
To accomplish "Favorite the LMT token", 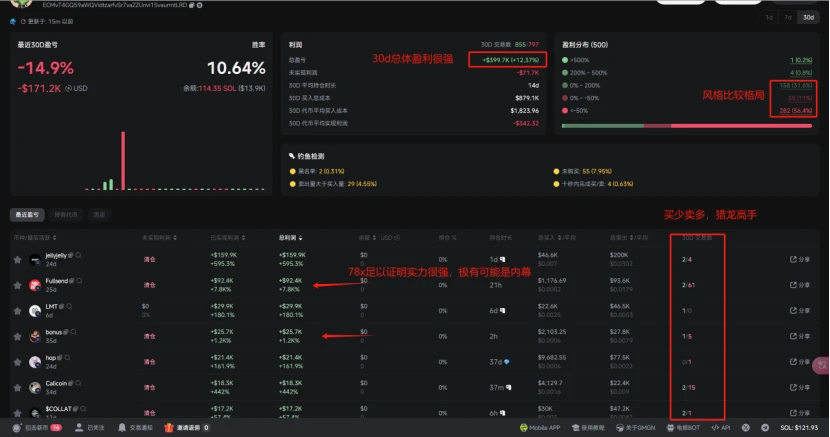I will point(17,310).
